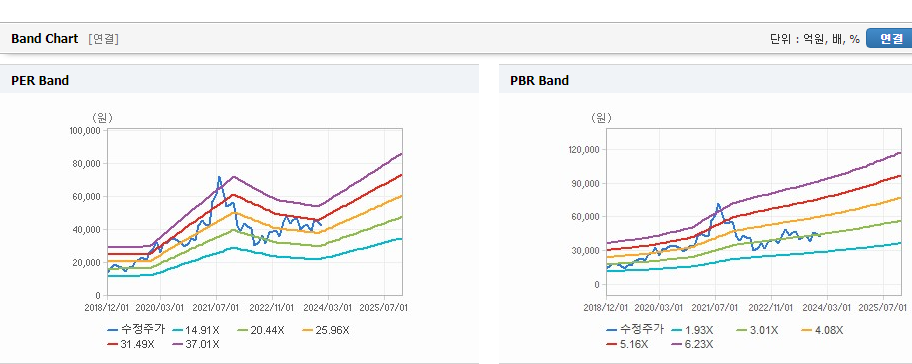
Task: Click the 2022/11/01 x-axis label in PBR chart
Action: [x=772, y=307]
